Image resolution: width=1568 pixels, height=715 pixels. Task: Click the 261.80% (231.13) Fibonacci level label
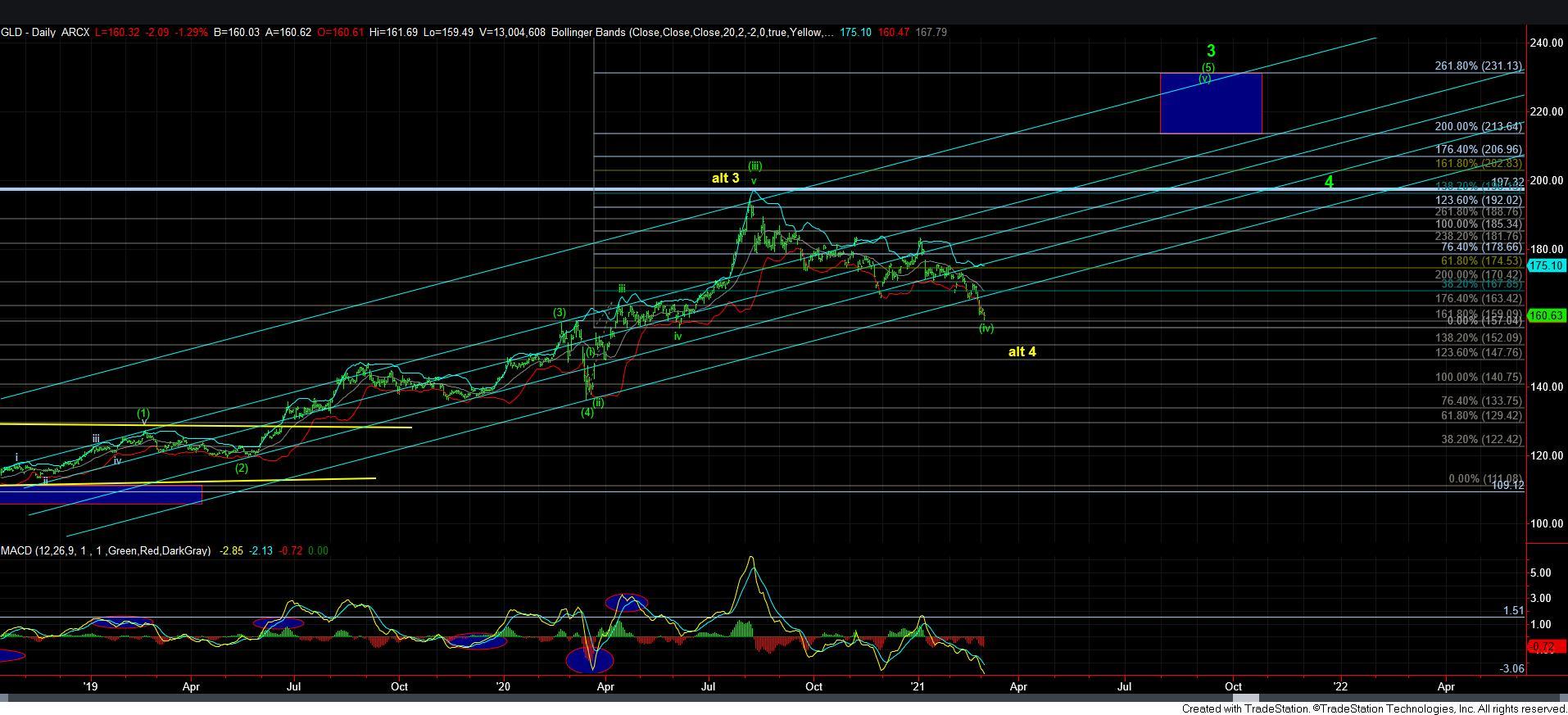(x=1478, y=66)
